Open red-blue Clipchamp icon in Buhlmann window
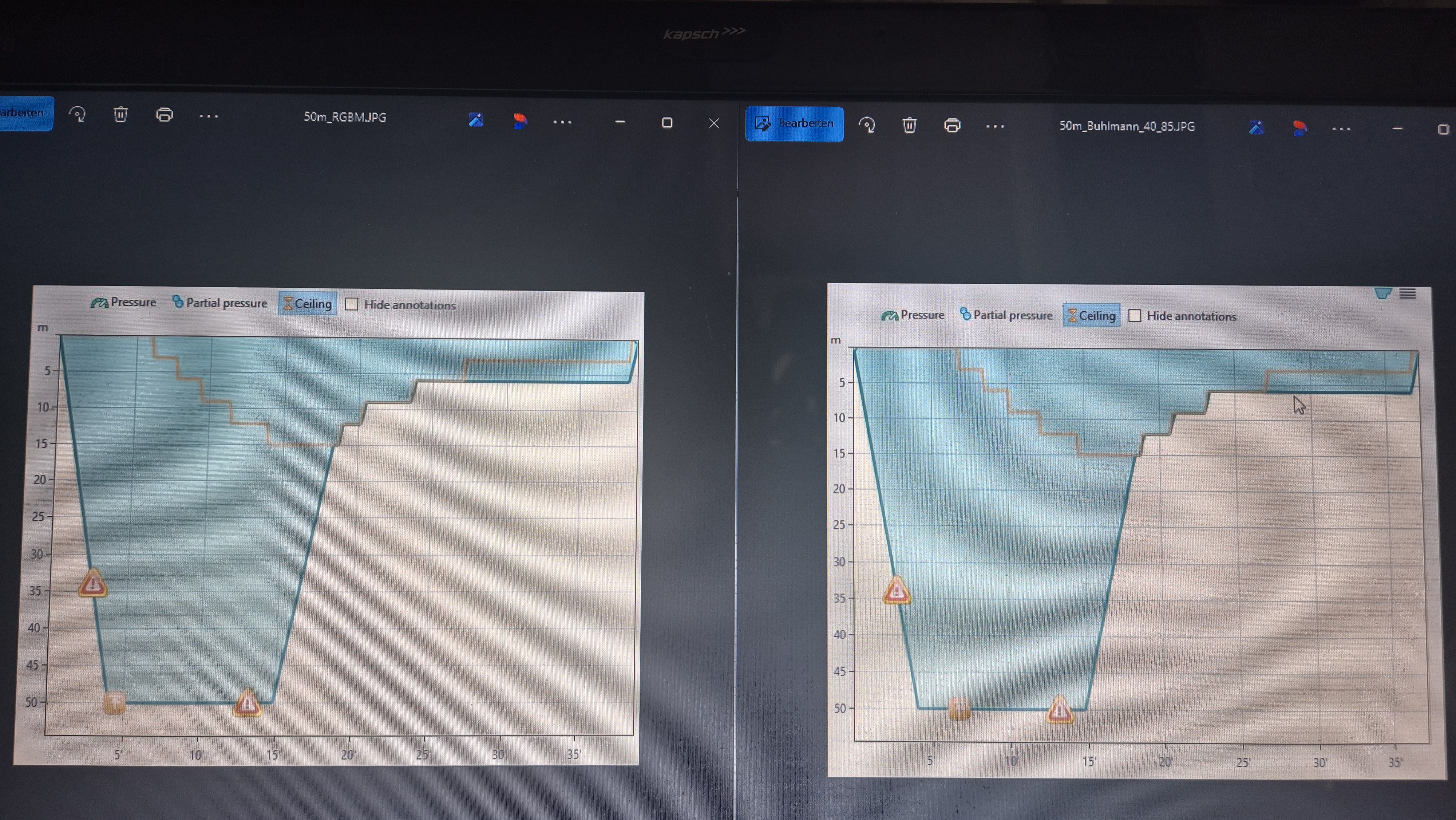 (1299, 129)
